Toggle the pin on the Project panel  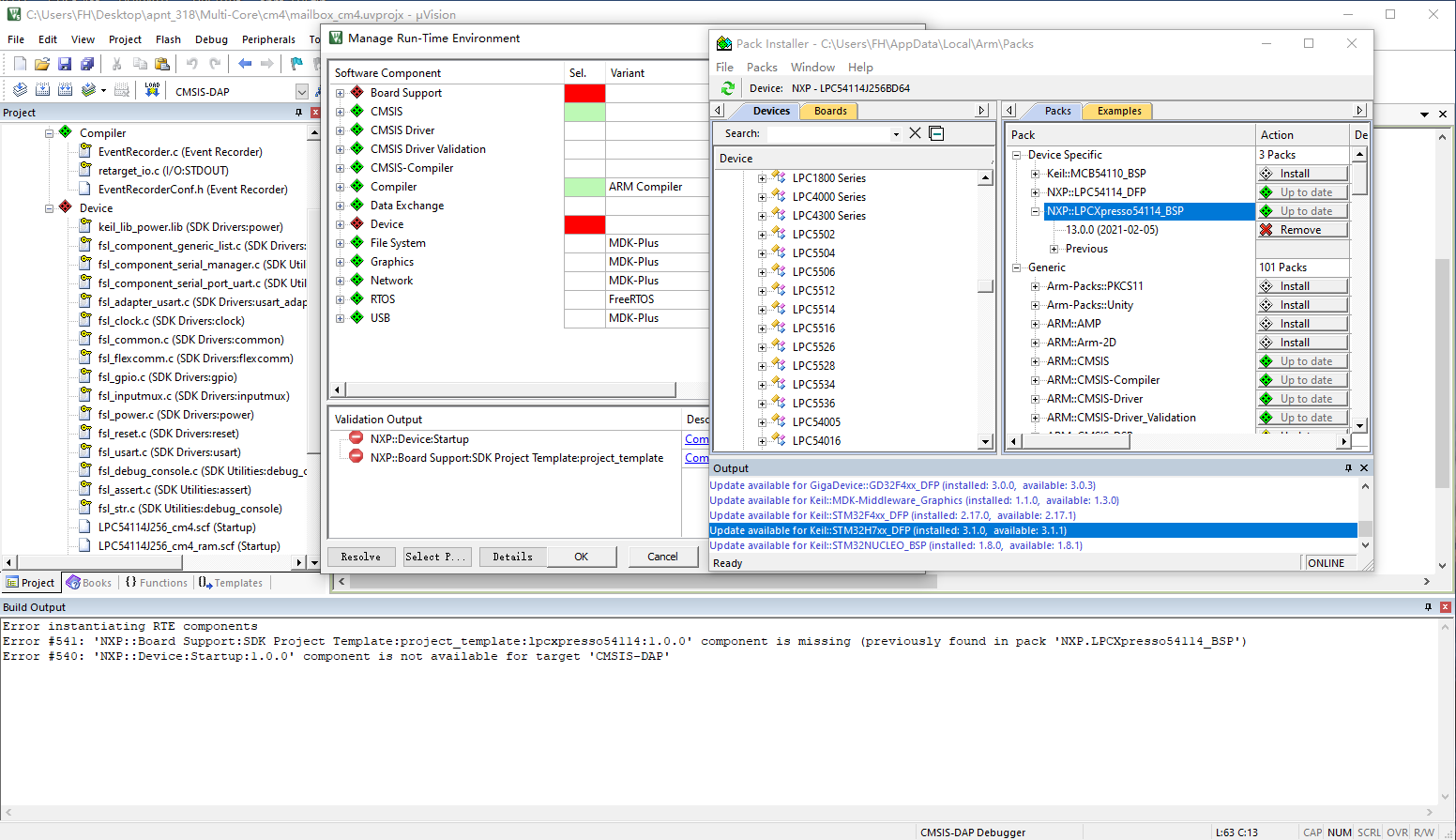(299, 113)
